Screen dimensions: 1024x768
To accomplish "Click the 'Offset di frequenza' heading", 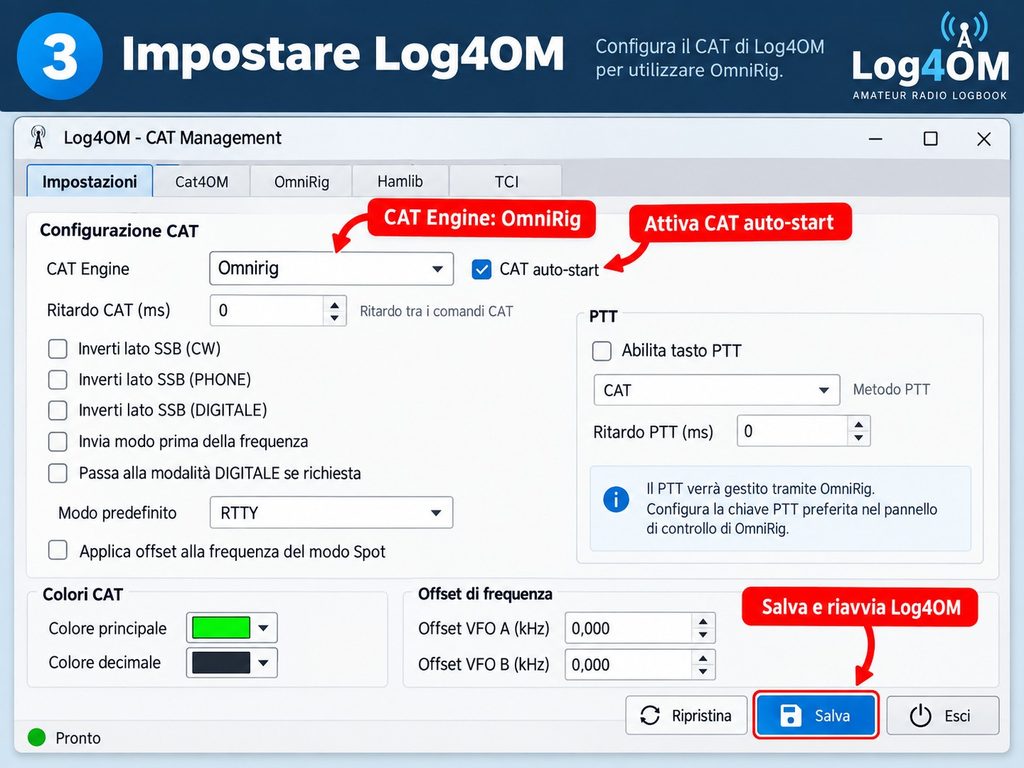I will [x=485, y=594].
